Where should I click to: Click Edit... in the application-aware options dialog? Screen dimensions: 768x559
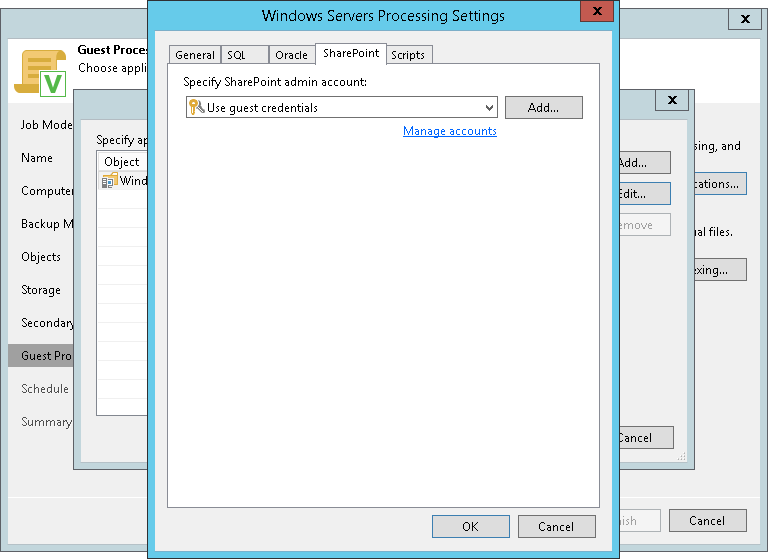[645, 194]
